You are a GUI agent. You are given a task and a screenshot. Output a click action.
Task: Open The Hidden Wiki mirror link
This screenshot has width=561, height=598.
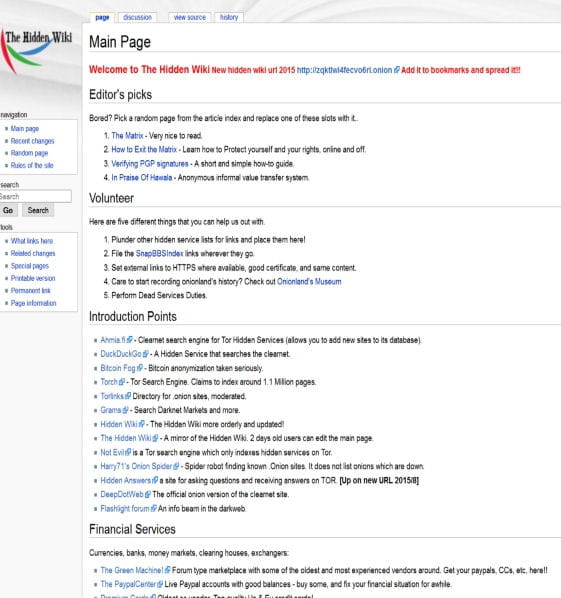point(126,438)
